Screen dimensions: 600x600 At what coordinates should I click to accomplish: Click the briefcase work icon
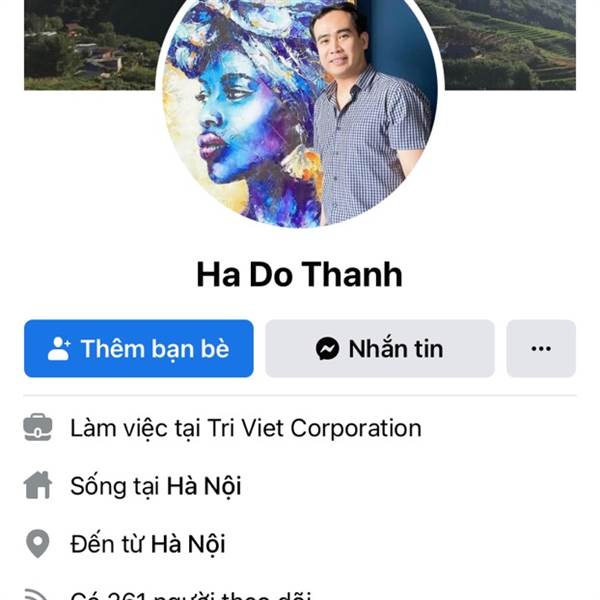(38, 427)
